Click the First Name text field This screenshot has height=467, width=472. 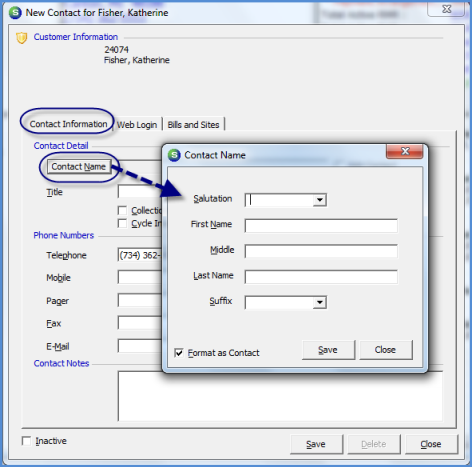click(321, 226)
